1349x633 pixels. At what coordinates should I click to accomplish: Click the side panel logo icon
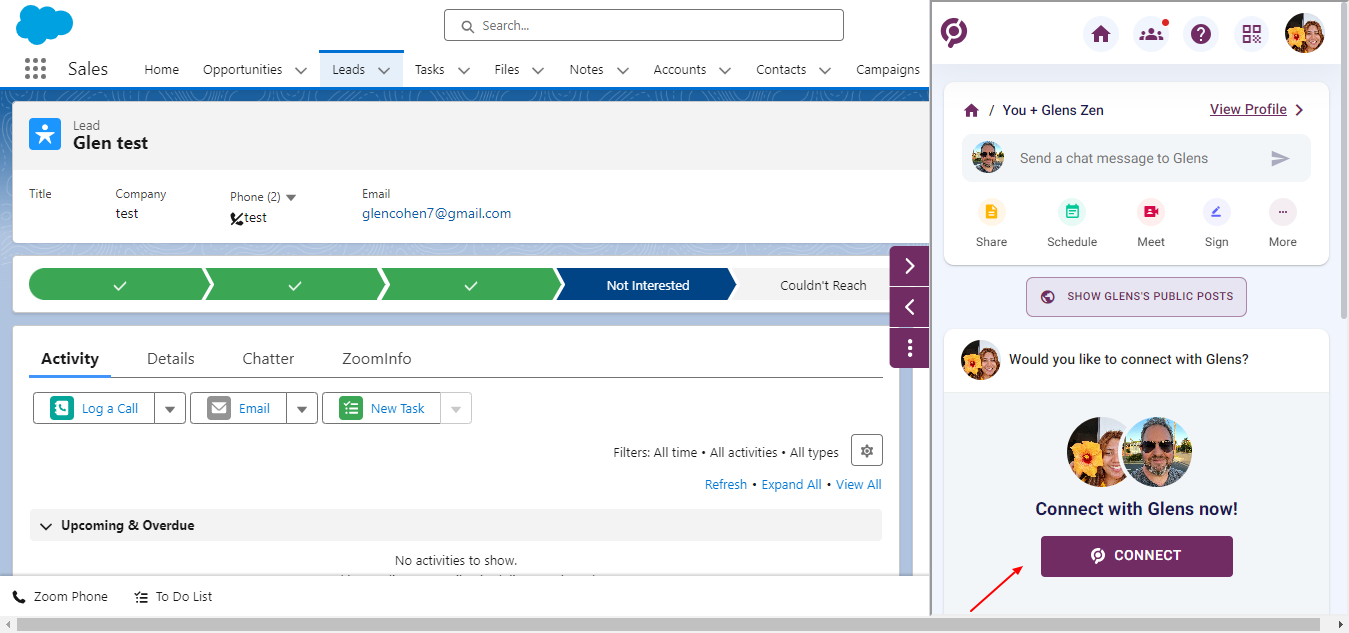click(x=954, y=33)
